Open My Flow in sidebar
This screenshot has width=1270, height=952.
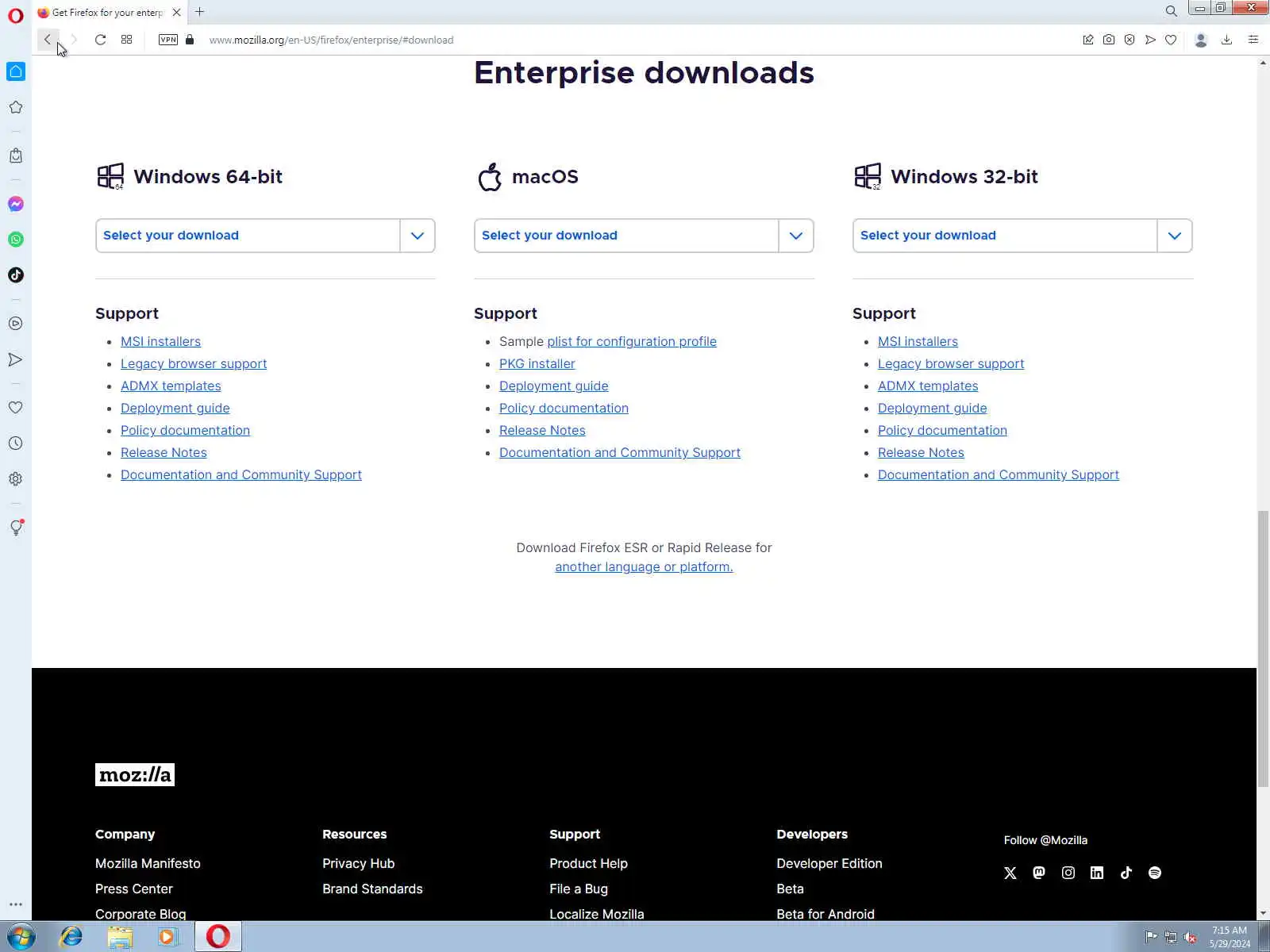[16, 359]
